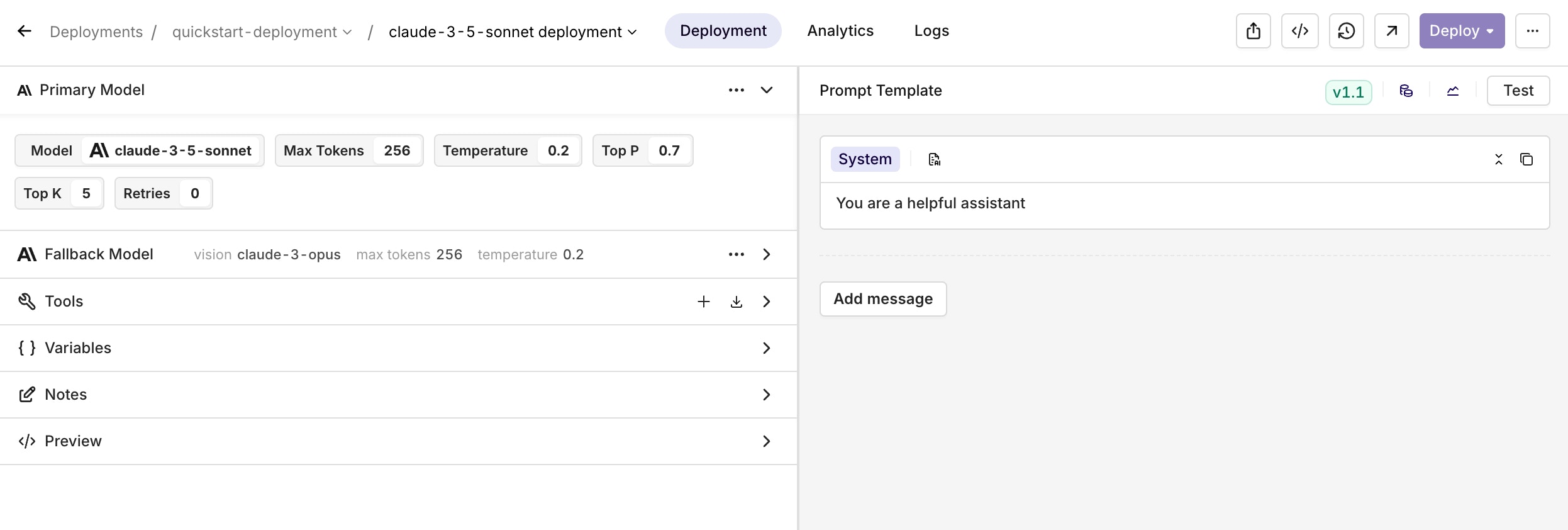Viewport: 1568px width, 530px height.
Task: Switch to the Analytics tab
Action: point(840,31)
